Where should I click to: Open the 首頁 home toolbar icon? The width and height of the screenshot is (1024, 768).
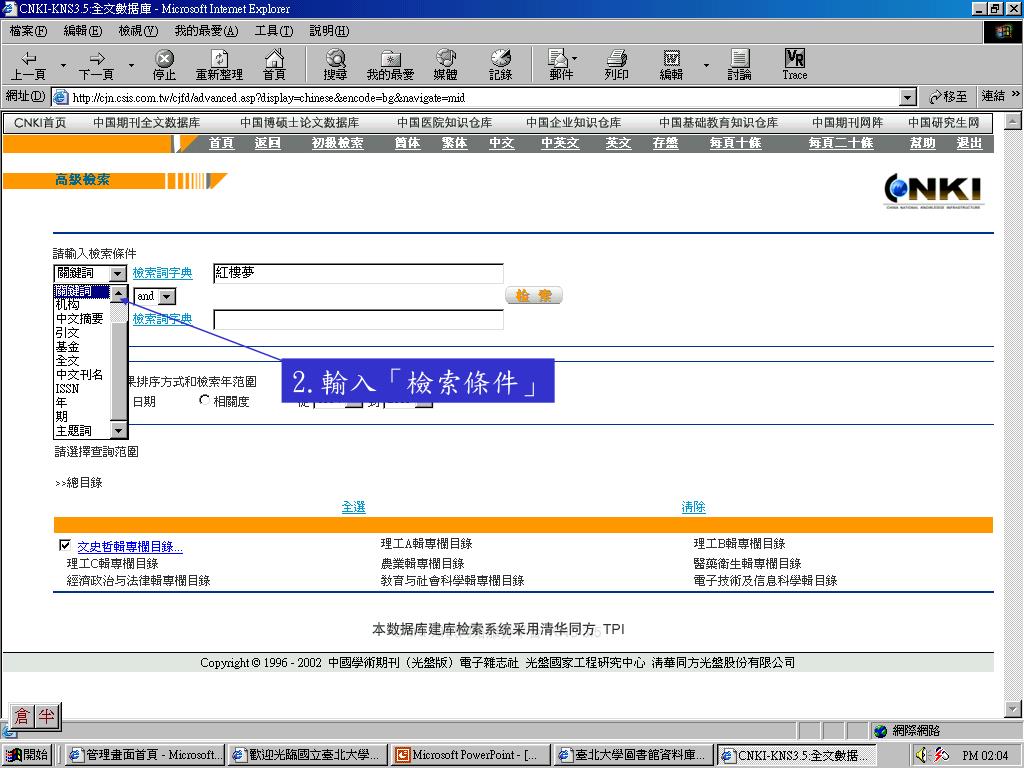coord(274,65)
